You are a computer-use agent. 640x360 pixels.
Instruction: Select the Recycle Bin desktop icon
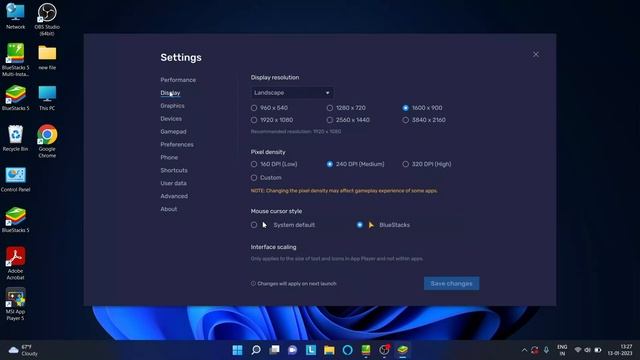click(x=16, y=138)
